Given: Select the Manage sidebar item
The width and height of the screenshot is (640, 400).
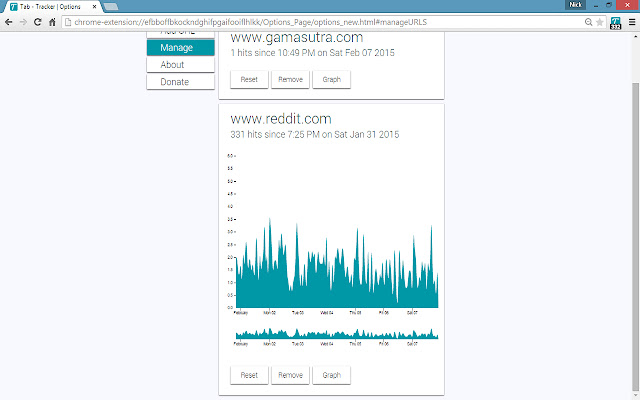Looking at the screenshot, I should click(180, 48).
